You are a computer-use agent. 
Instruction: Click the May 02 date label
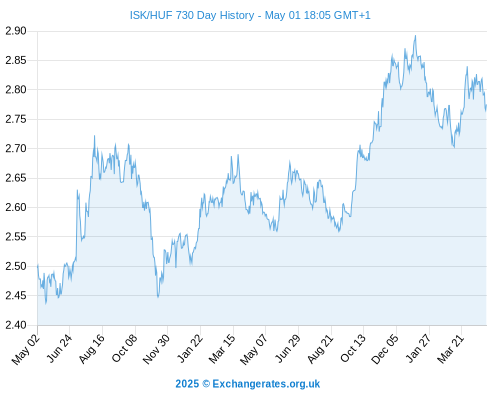pos(26,349)
